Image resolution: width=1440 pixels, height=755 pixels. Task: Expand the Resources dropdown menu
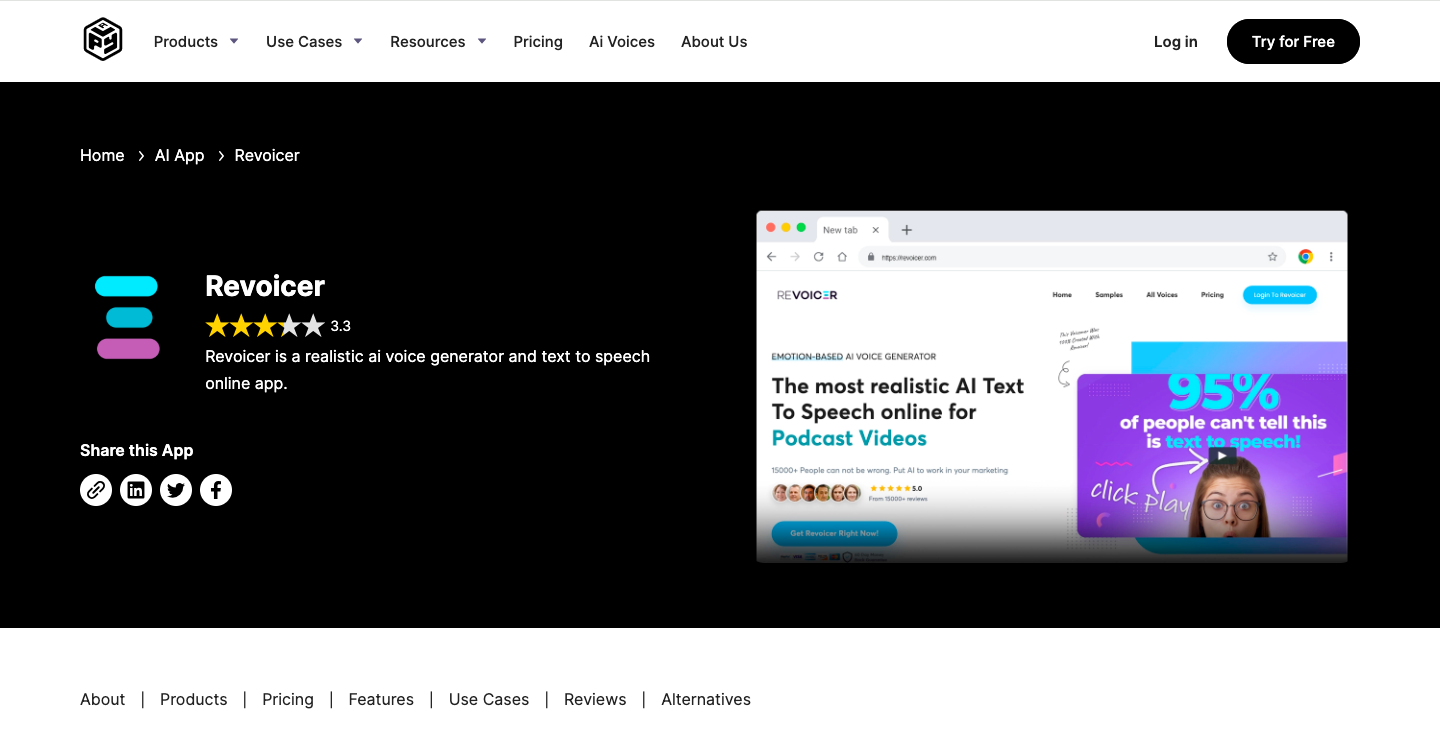coord(438,42)
